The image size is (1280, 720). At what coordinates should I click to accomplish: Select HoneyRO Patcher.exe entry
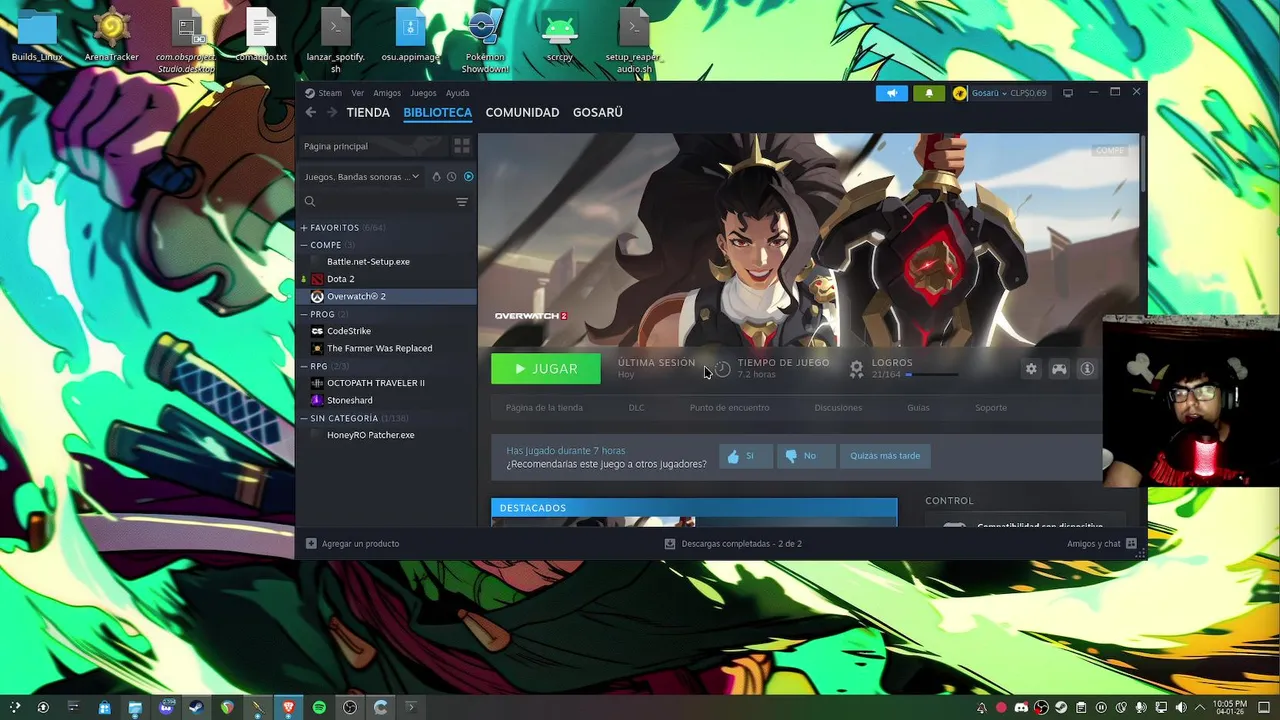point(386,435)
